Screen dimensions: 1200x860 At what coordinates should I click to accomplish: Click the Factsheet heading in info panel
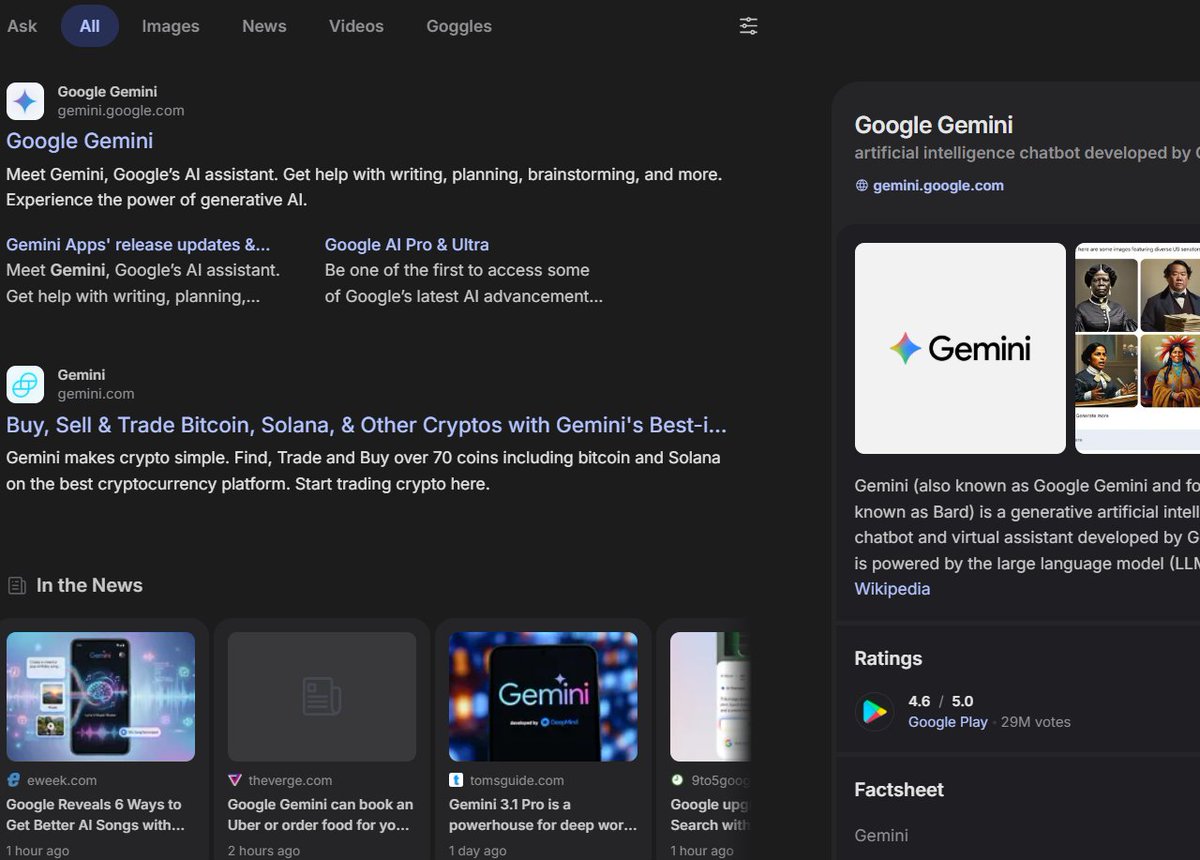899,789
